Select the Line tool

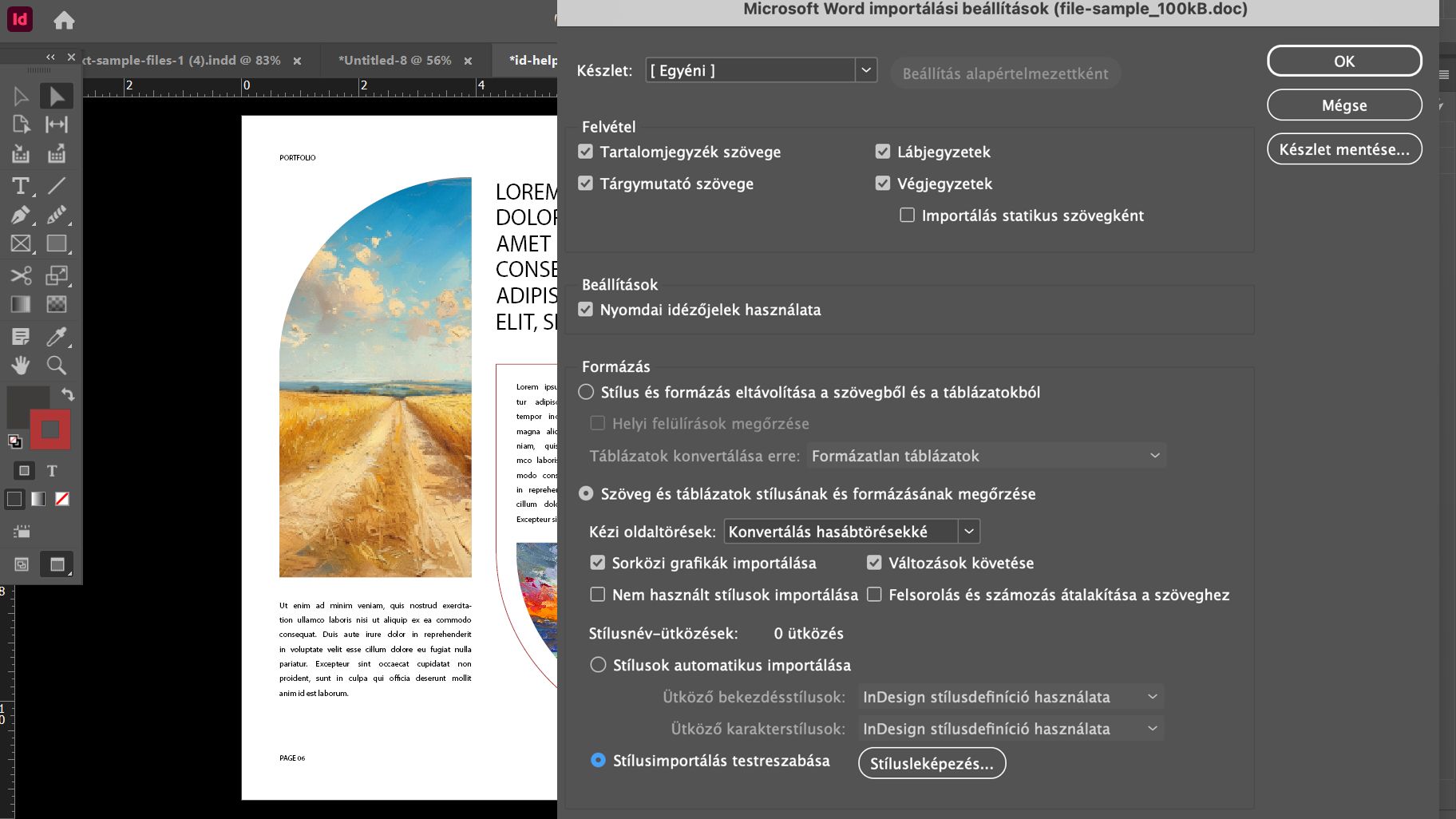[x=57, y=186]
